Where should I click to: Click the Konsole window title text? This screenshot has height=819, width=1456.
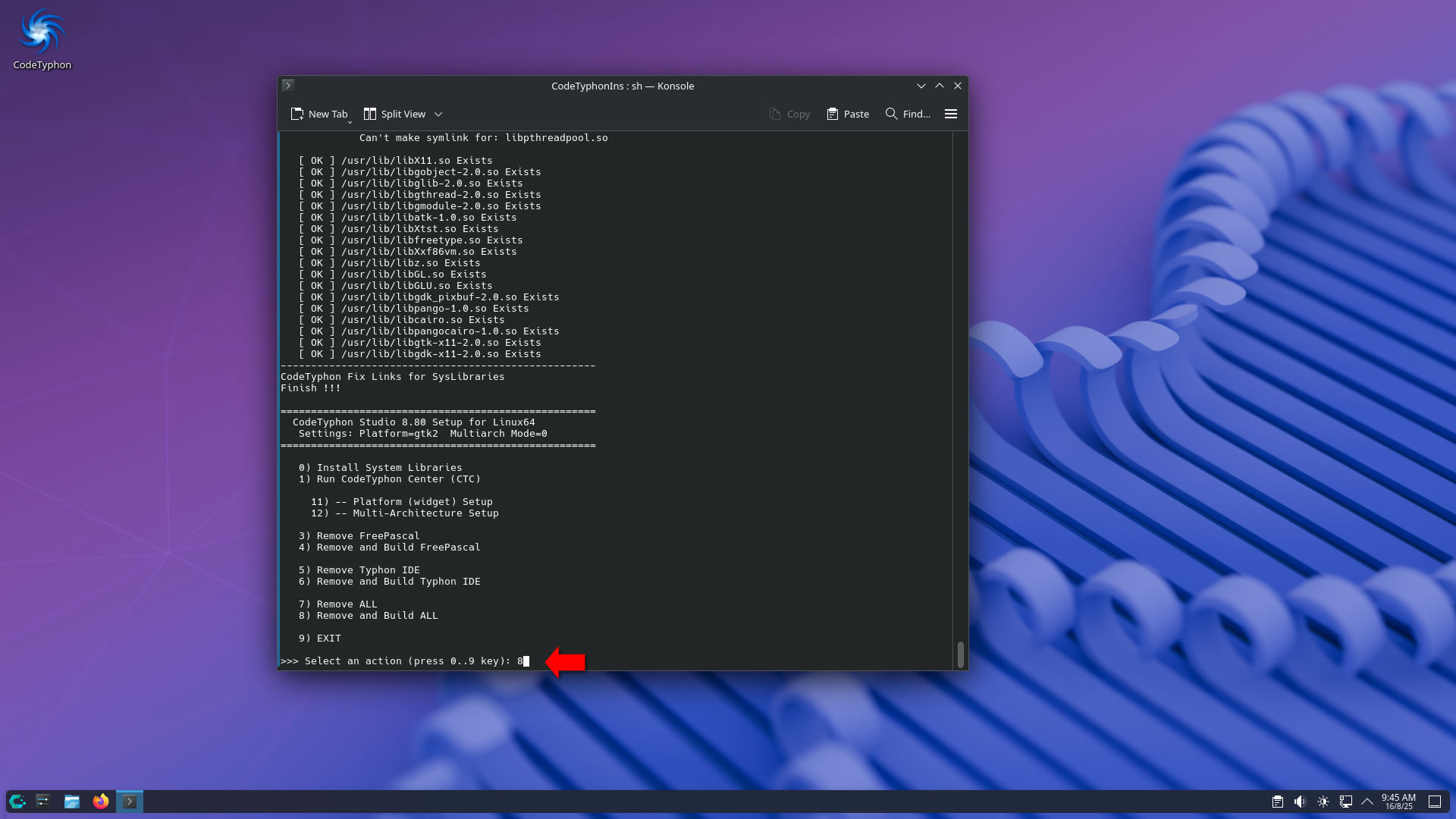click(623, 86)
